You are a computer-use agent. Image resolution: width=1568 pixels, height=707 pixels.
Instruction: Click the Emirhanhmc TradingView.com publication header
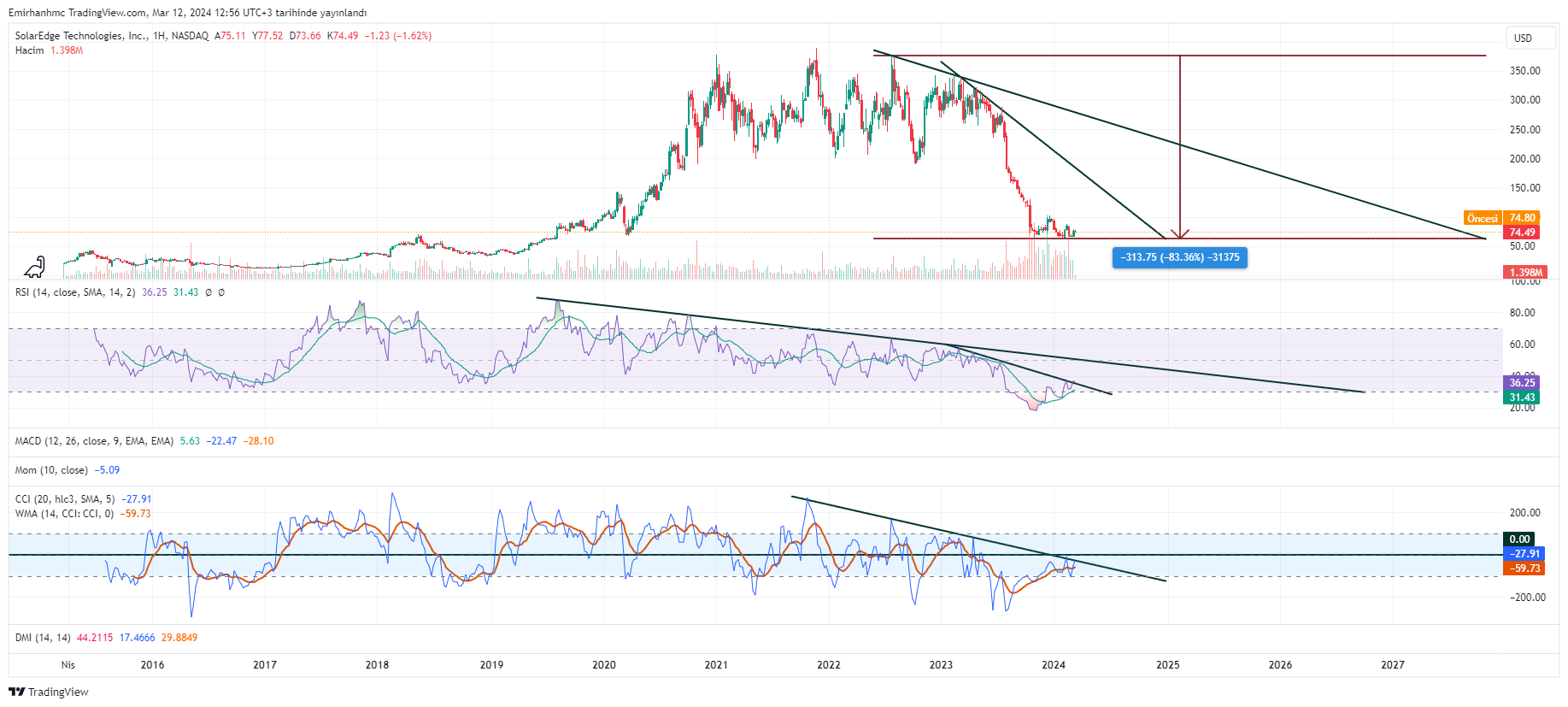point(187,13)
